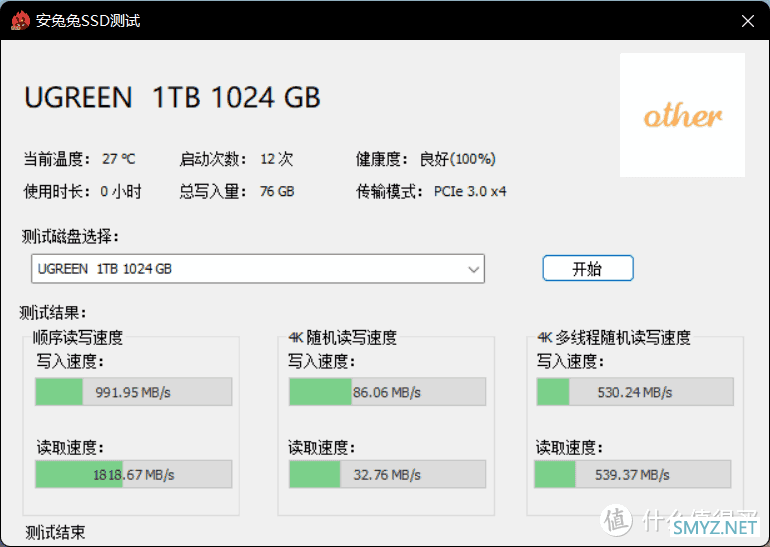Viewport: 770px width, 547px height.
Task: Click '读取速度:' label under 顺序读写速度
Action: coord(70,447)
